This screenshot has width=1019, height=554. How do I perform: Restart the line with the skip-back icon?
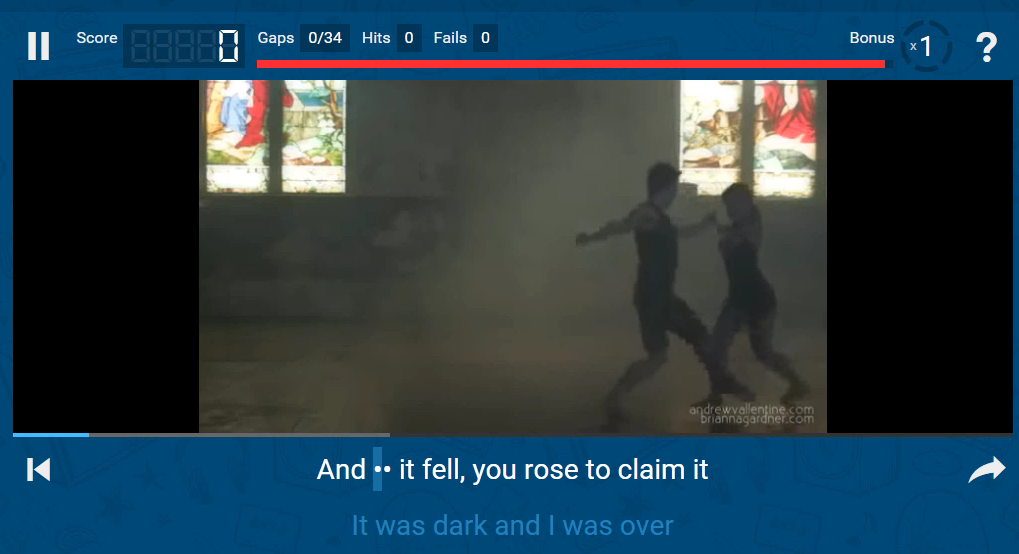(38, 469)
